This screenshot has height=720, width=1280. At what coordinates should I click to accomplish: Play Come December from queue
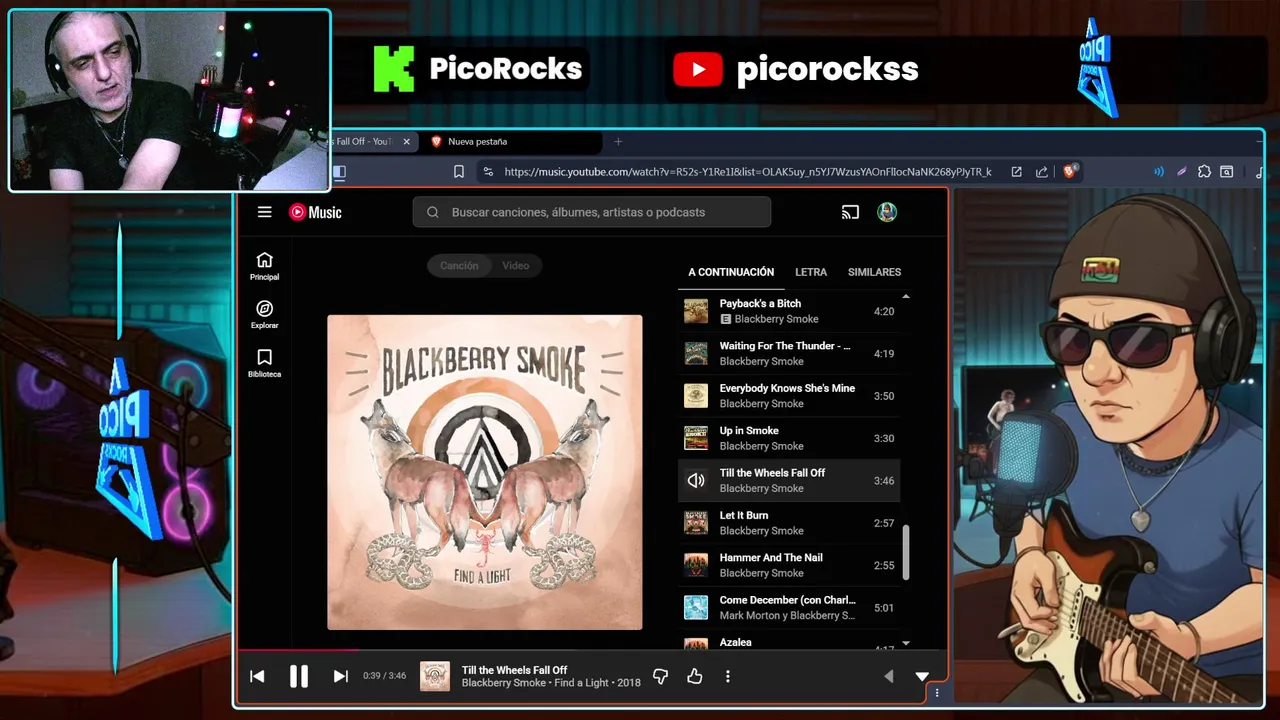[789, 607]
